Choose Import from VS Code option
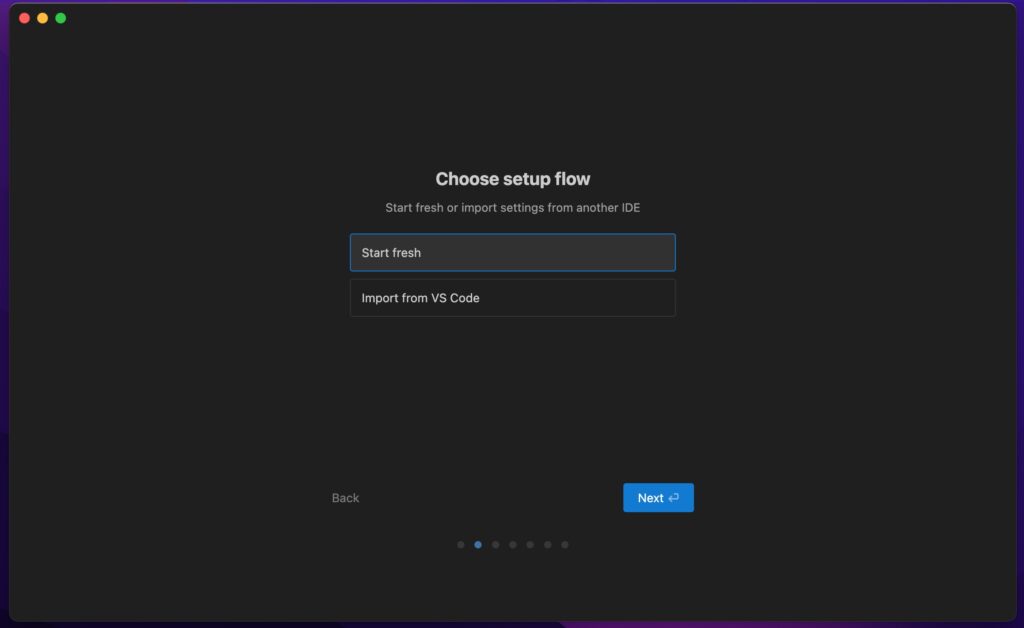The width and height of the screenshot is (1024, 628). pyautogui.click(x=512, y=298)
